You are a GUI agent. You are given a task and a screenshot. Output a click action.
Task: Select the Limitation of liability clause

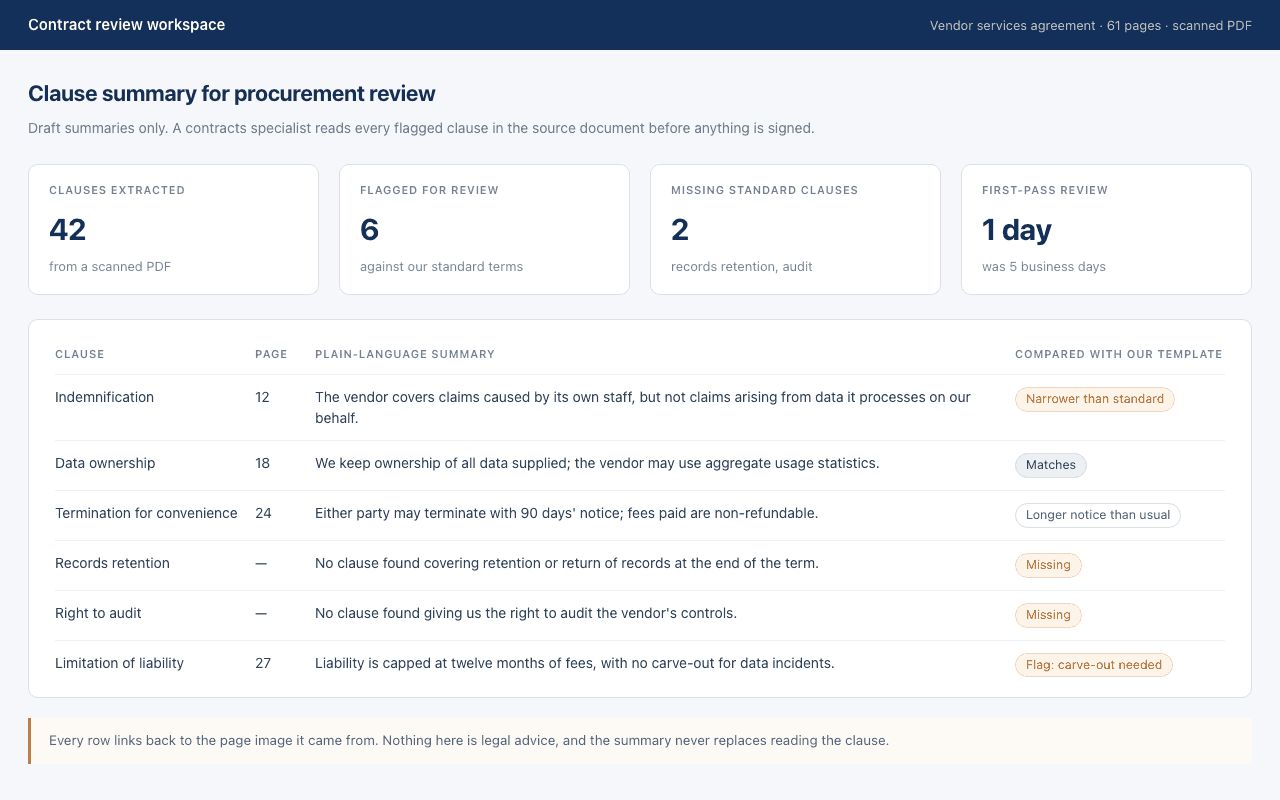(640, 665)
